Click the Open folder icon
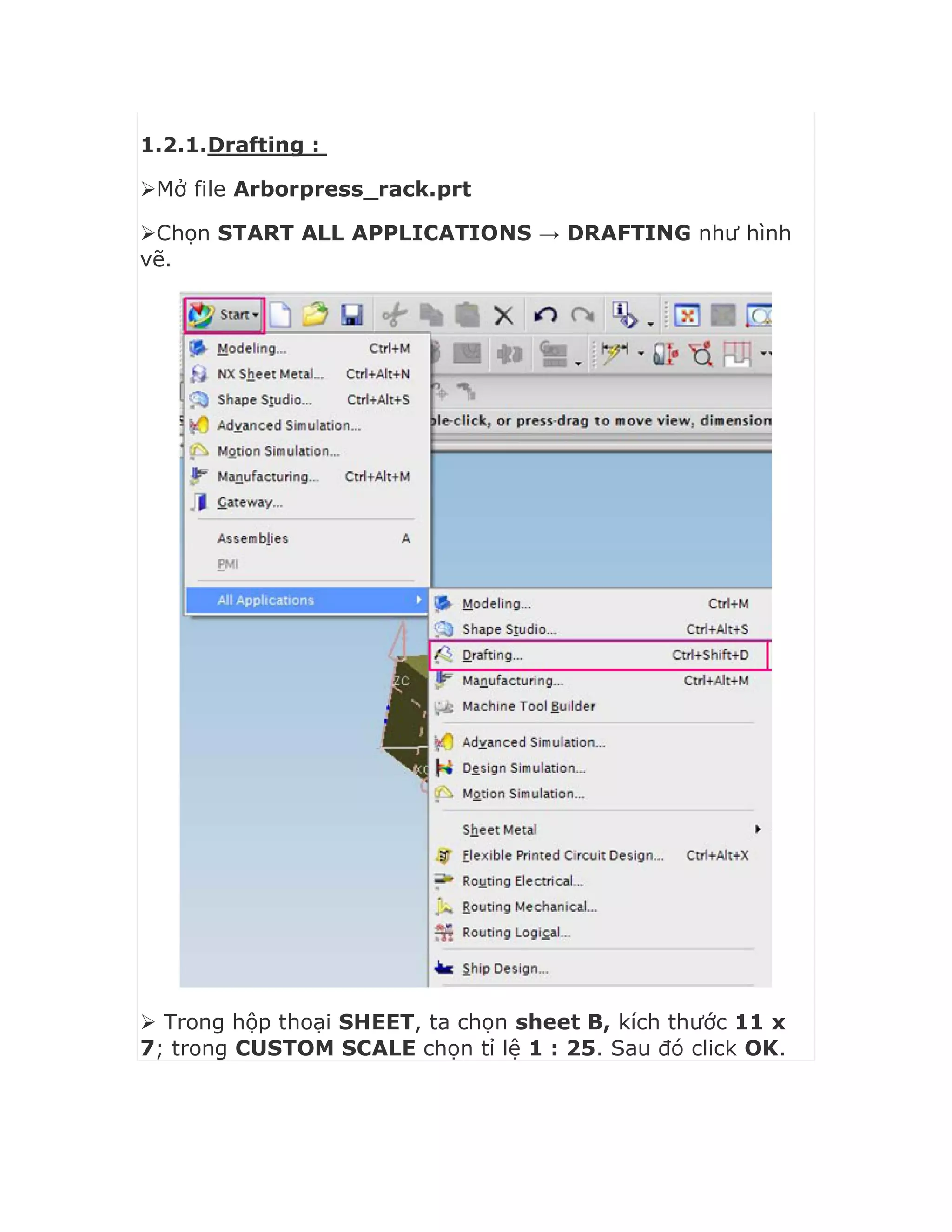Image resolution: width=952 pixels, height=1232 pixels. tap(315, 314)
